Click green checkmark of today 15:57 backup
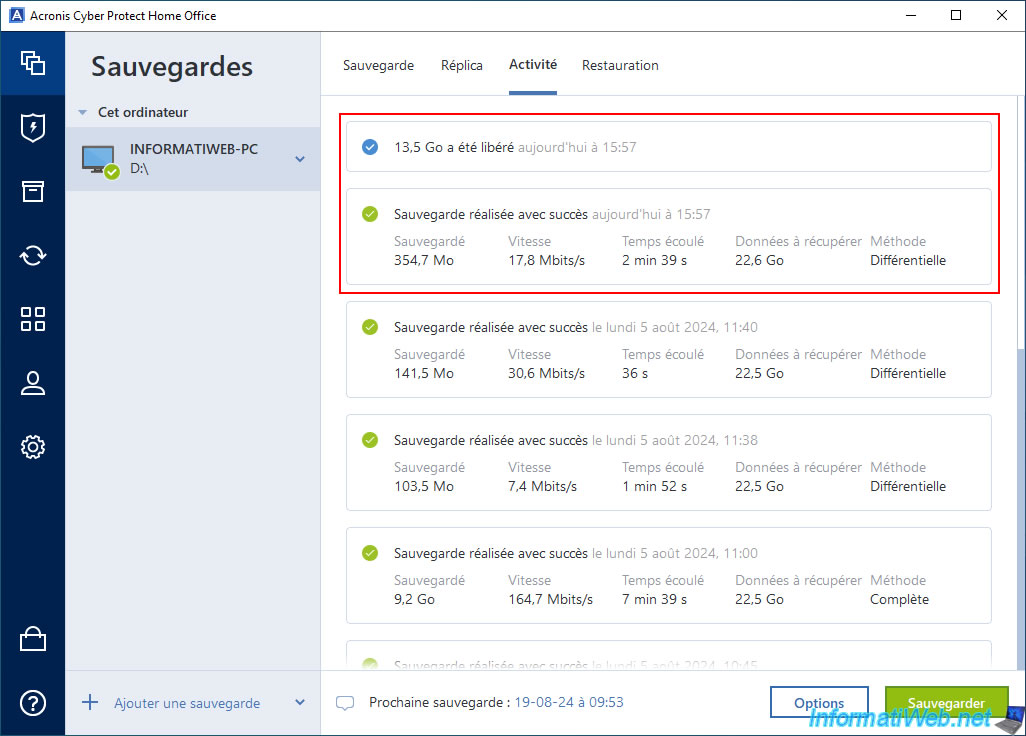 [370, 214]
